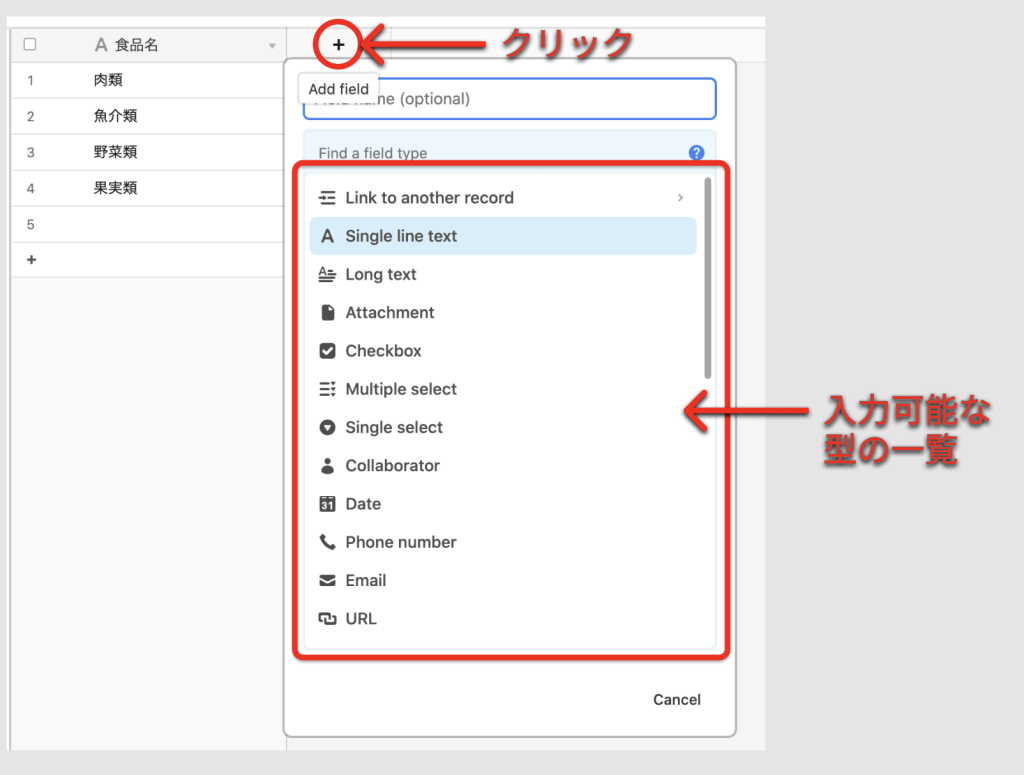Select the Single line text option
The width and height of the screenshot is (1024, 775).
[401, 237]
